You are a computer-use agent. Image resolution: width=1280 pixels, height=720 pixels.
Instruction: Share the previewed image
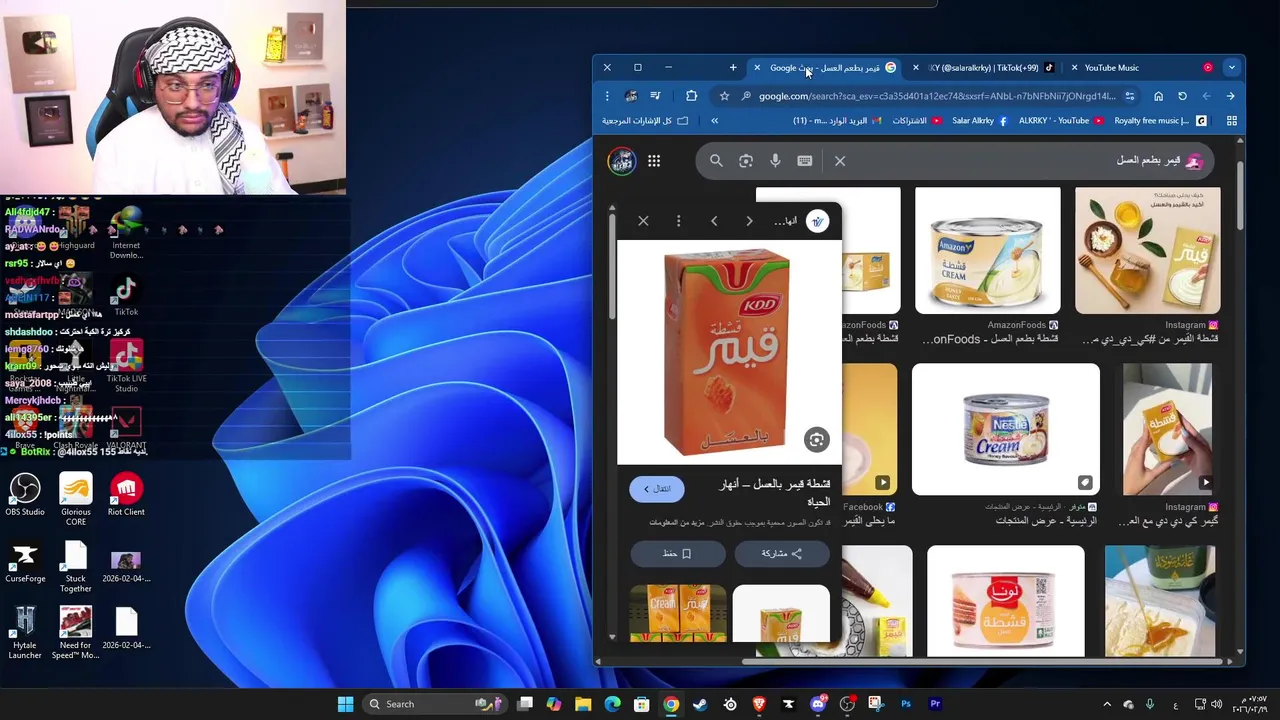(782, 553)
